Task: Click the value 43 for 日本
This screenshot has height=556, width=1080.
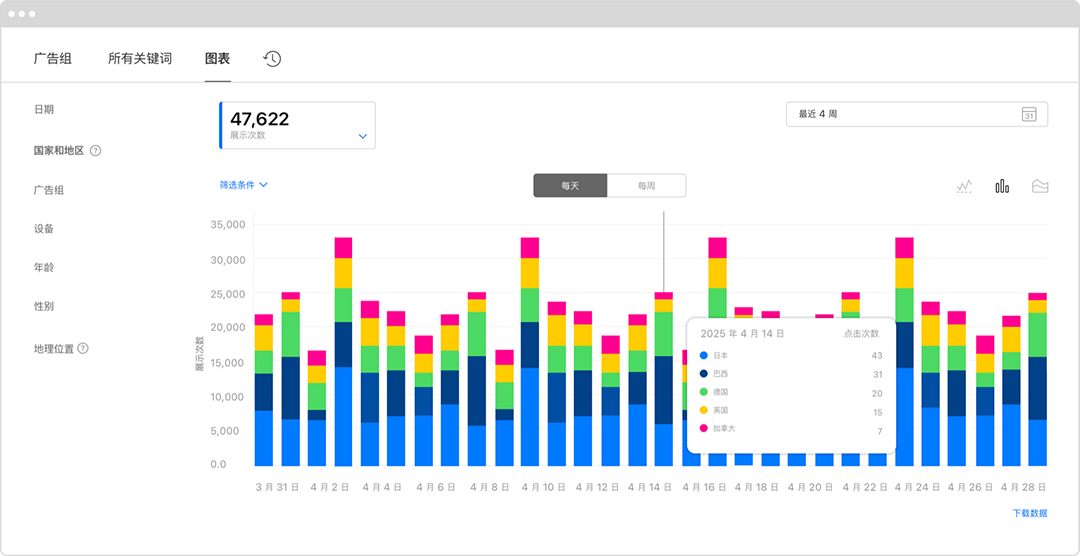Action: (x=876, y=356)
